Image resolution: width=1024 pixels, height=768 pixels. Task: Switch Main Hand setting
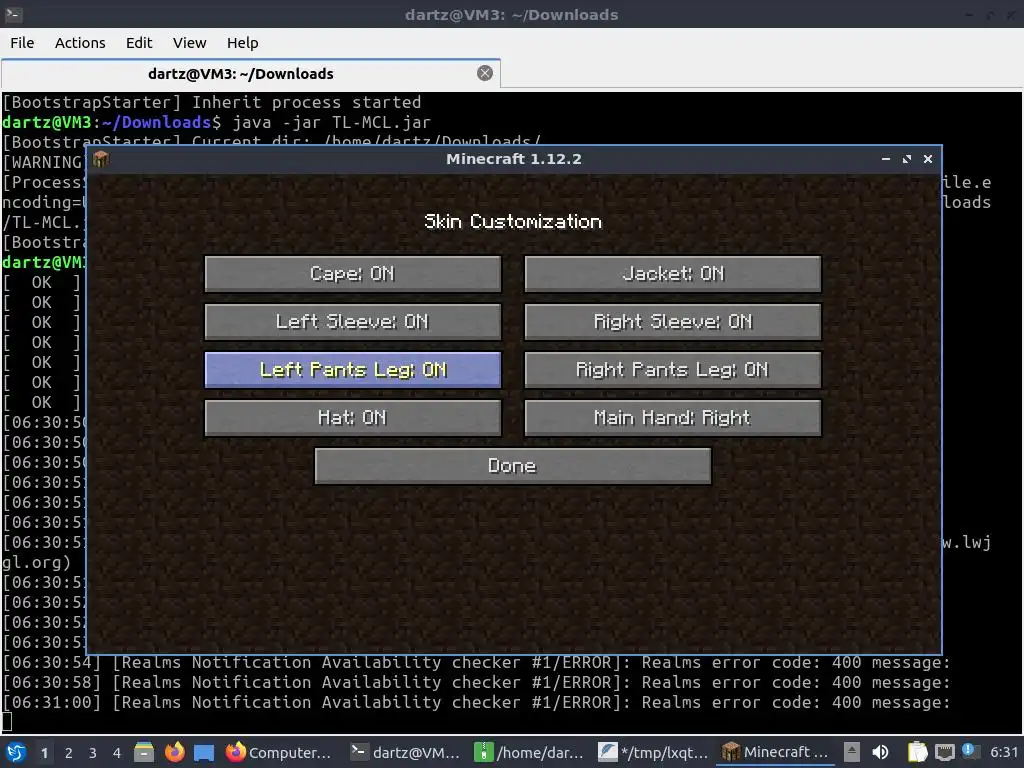[673, 417]
